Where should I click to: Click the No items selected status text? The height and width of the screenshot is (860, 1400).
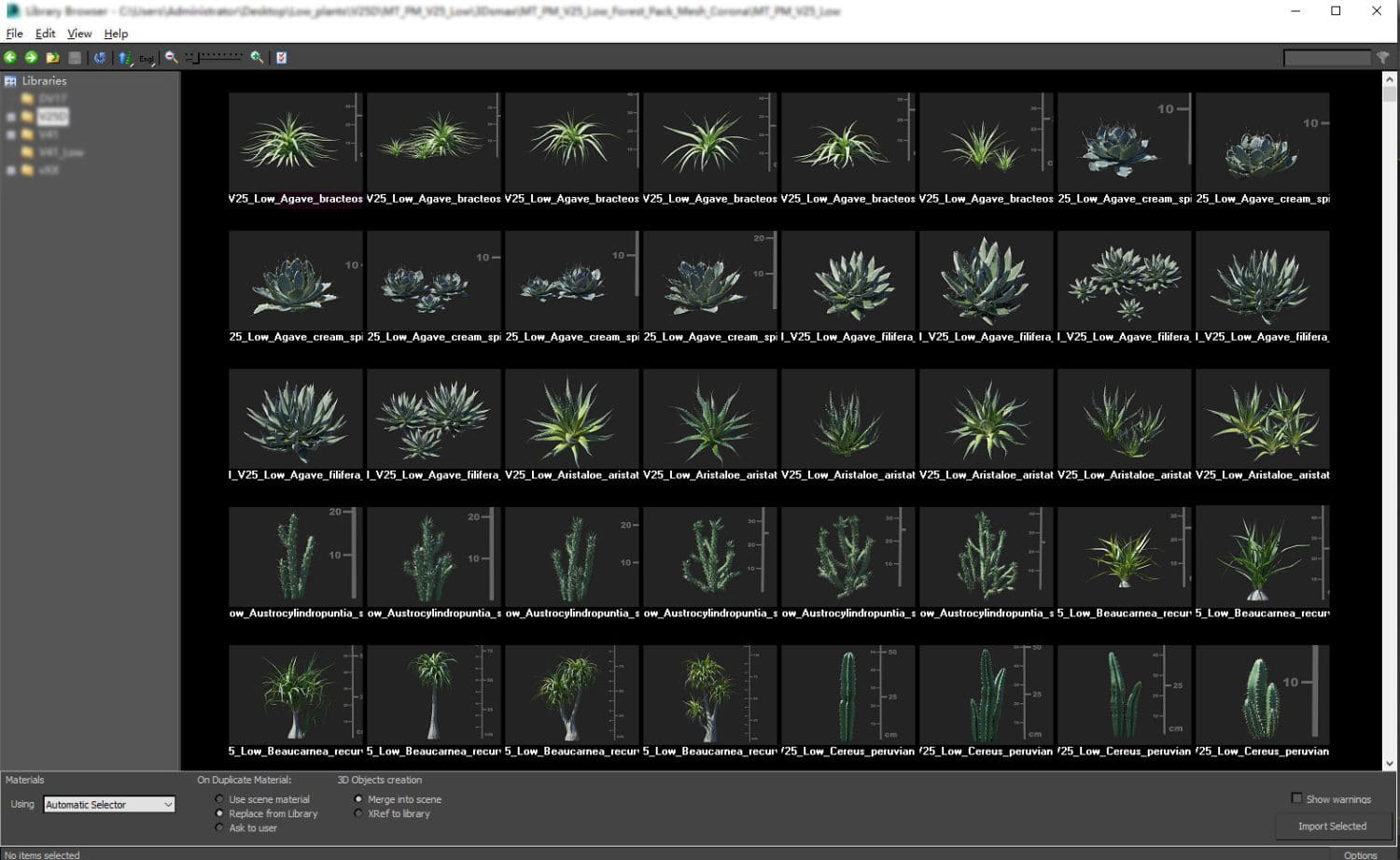[x=42, y=854]
